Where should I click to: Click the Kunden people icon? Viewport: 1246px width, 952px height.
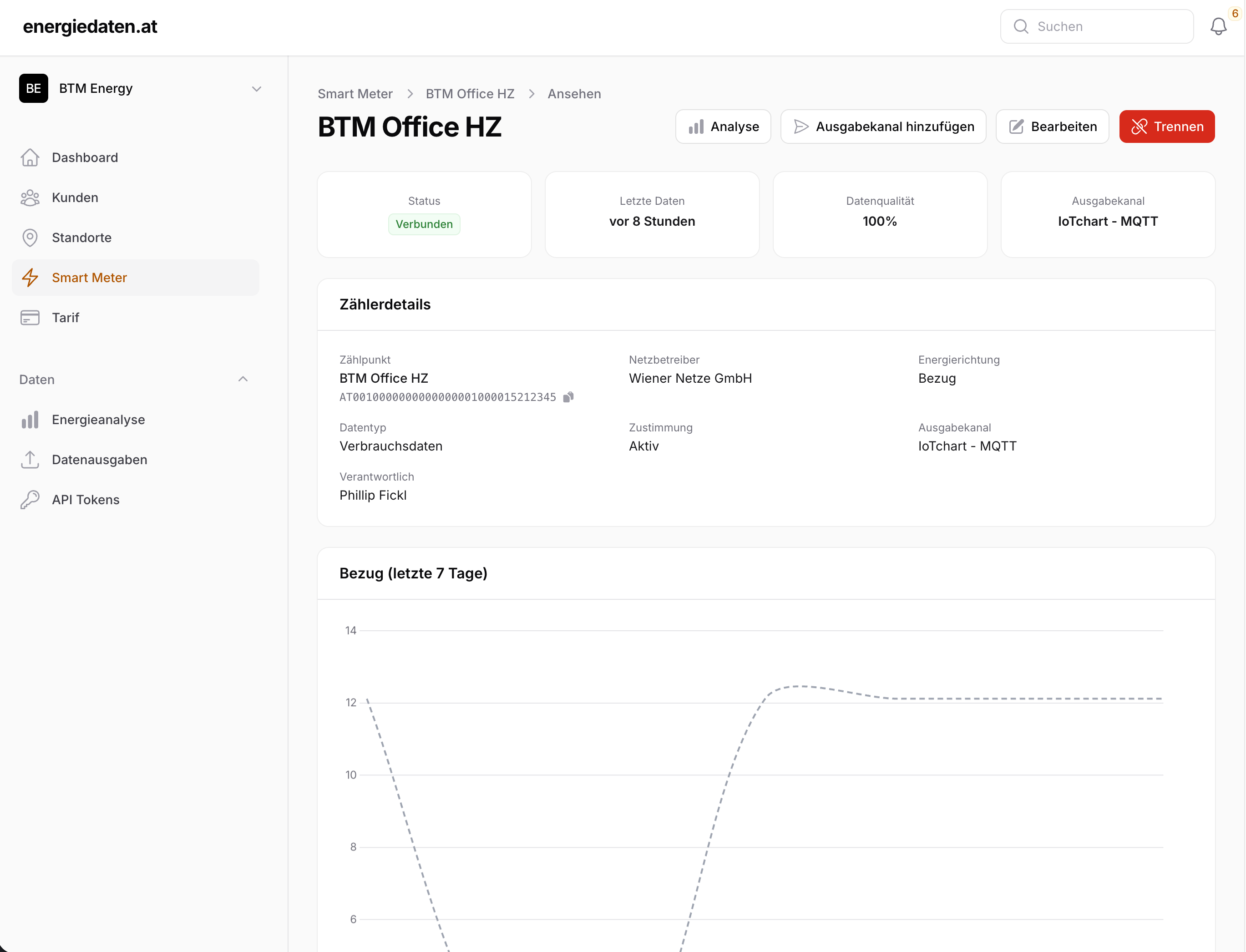pos(30,198)
